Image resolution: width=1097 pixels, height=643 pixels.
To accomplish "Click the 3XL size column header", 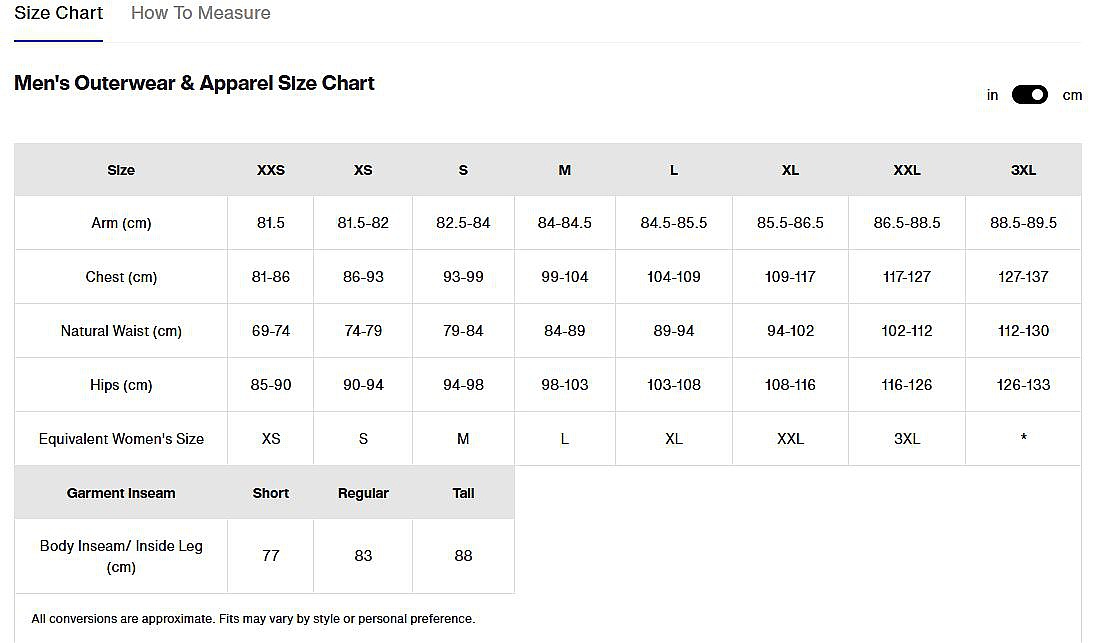I will click(x=1023, y=170).
